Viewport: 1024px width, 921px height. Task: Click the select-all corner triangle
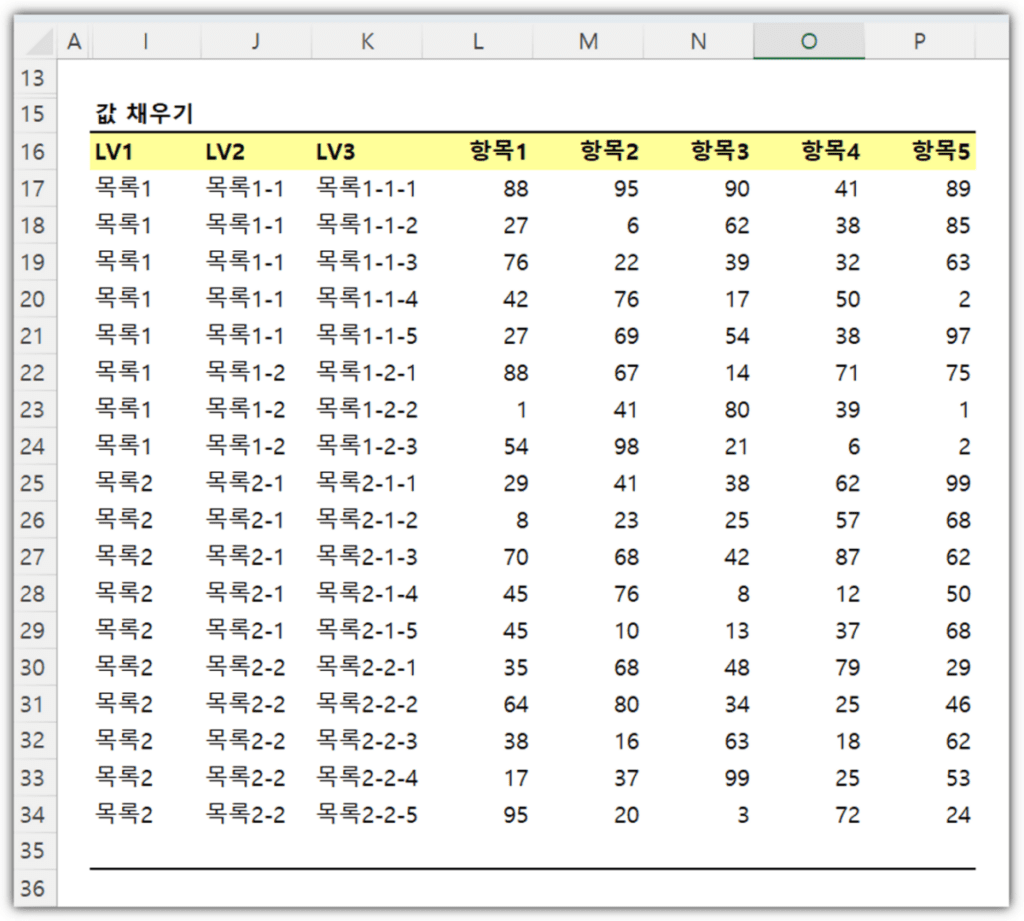pyautogui.click(x=40, y=42)
